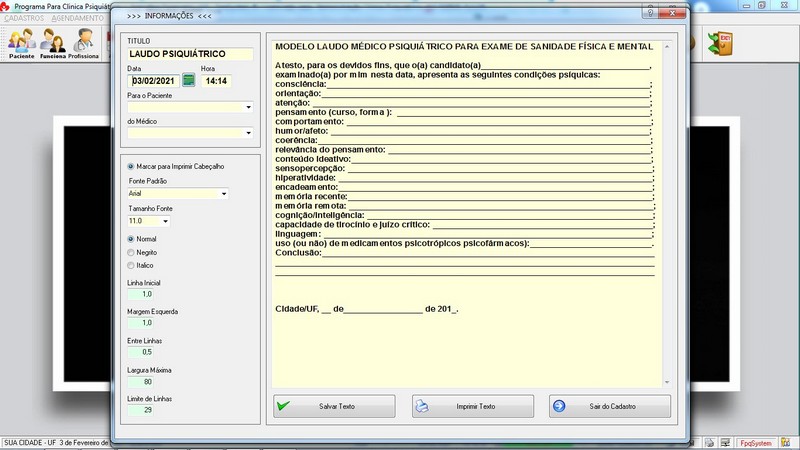The width and height of the screenshot is (800, 450).
Task: Click the Paciente toolbar icon
Action: (21, 44)
